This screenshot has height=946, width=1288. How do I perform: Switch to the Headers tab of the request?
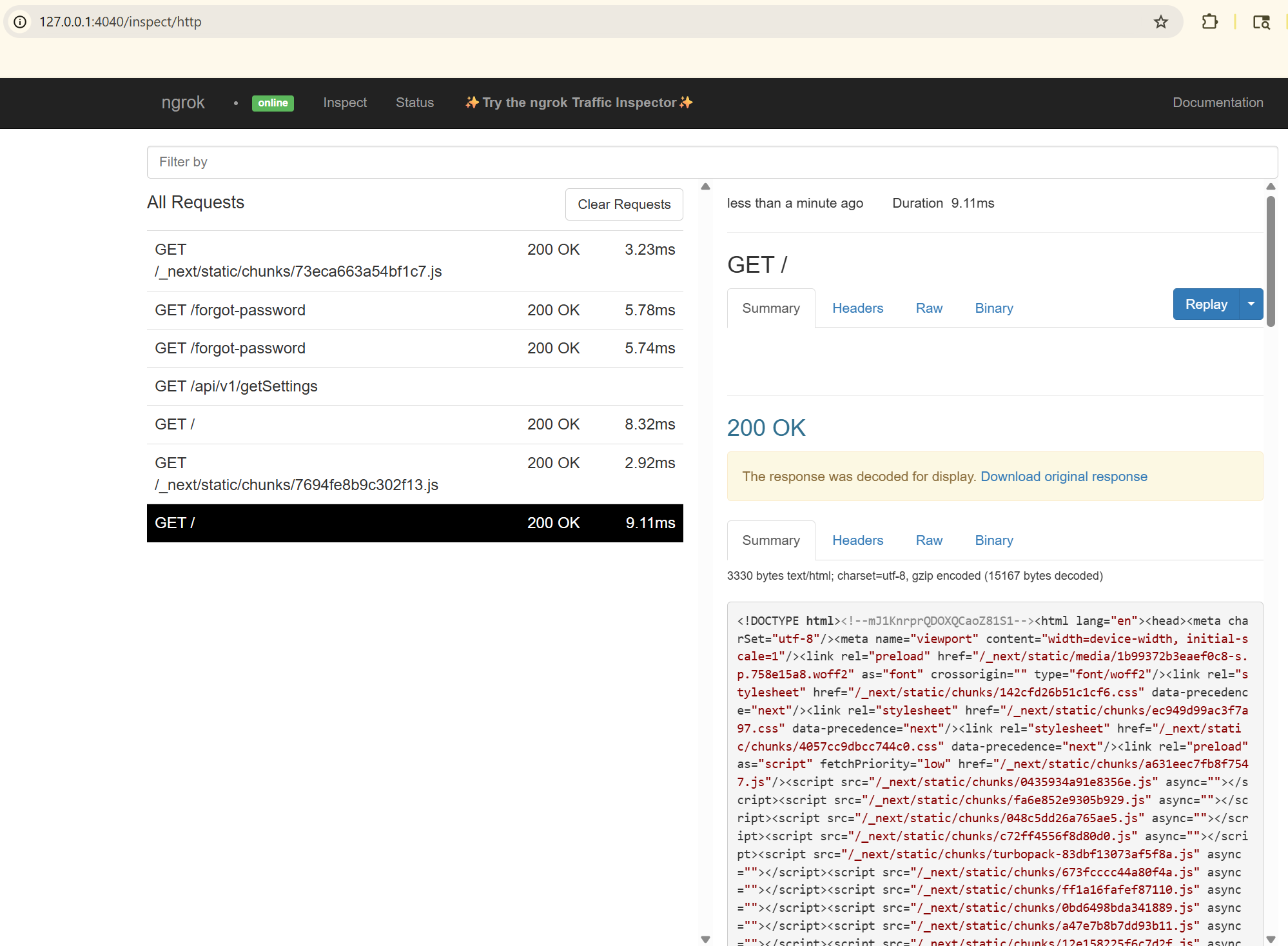click(x=857, y=308)
